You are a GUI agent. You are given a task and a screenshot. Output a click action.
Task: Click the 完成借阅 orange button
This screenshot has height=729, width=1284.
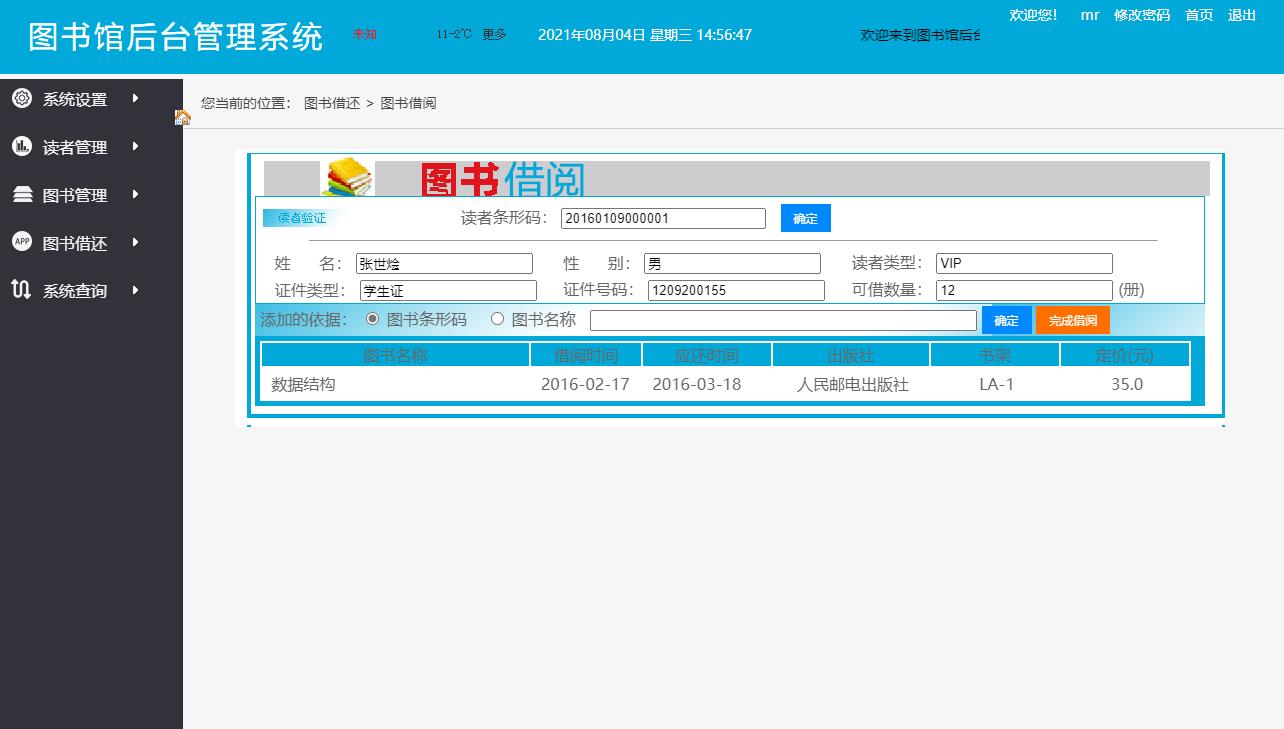pyautogui.click(x=1071, y=320)
